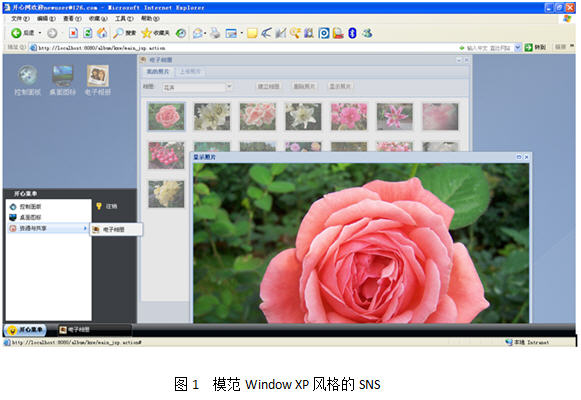Click the Home house icon in the toolbar
Viewport: 581px width, 400px height.
point(102,33)
